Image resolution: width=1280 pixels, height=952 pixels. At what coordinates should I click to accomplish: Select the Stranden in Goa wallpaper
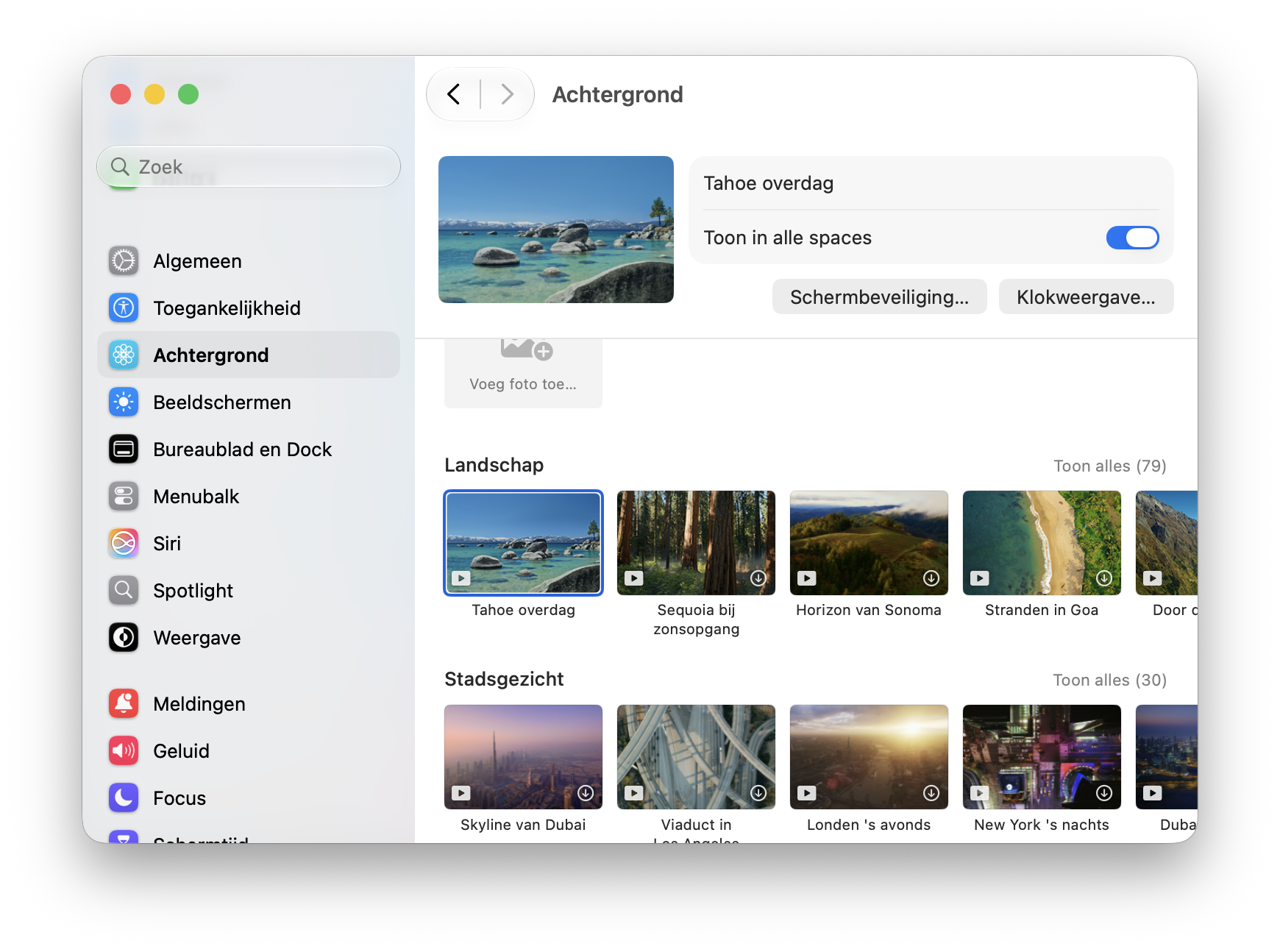1042,543
